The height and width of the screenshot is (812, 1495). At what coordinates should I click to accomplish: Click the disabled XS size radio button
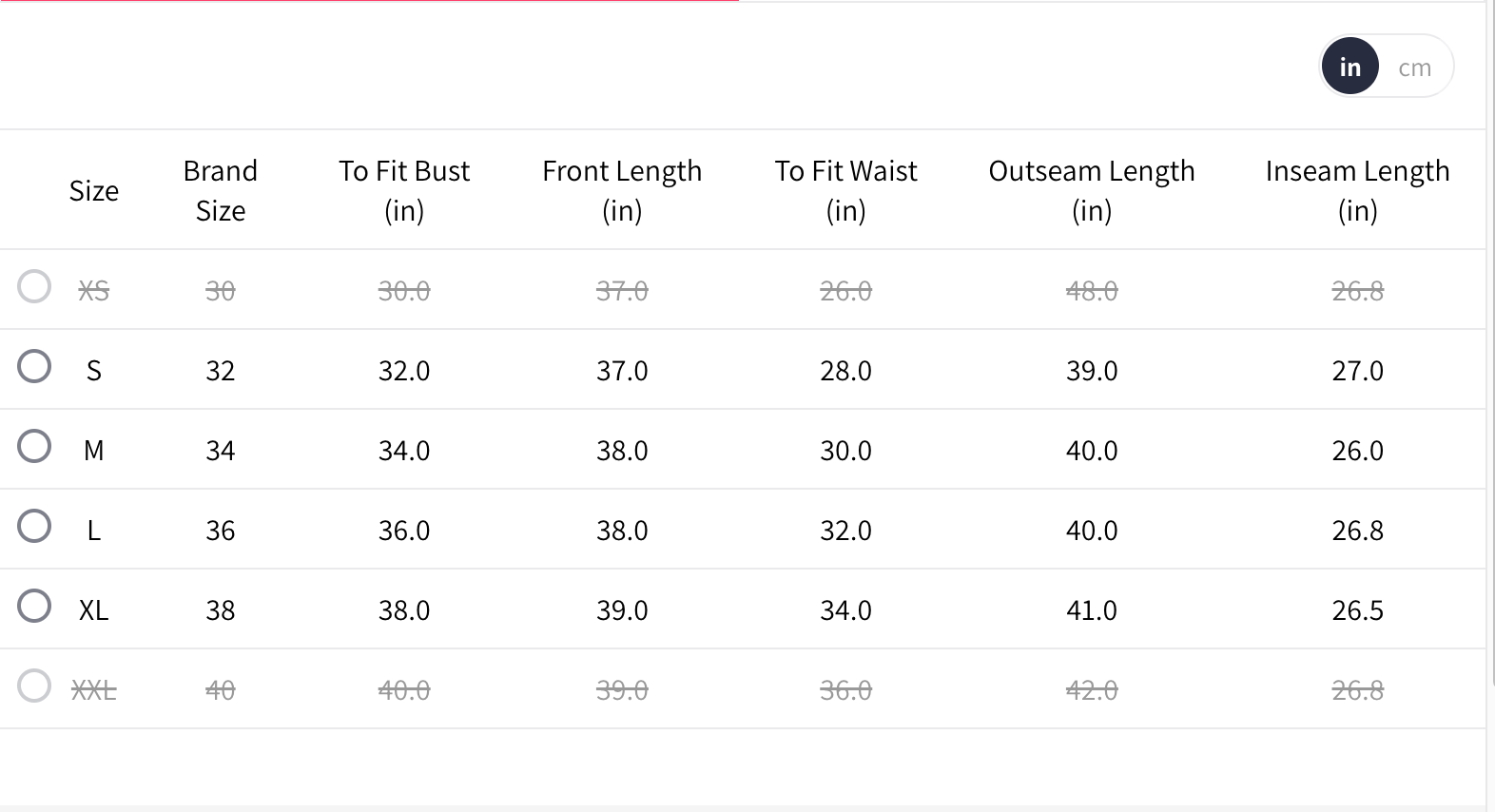34,286
